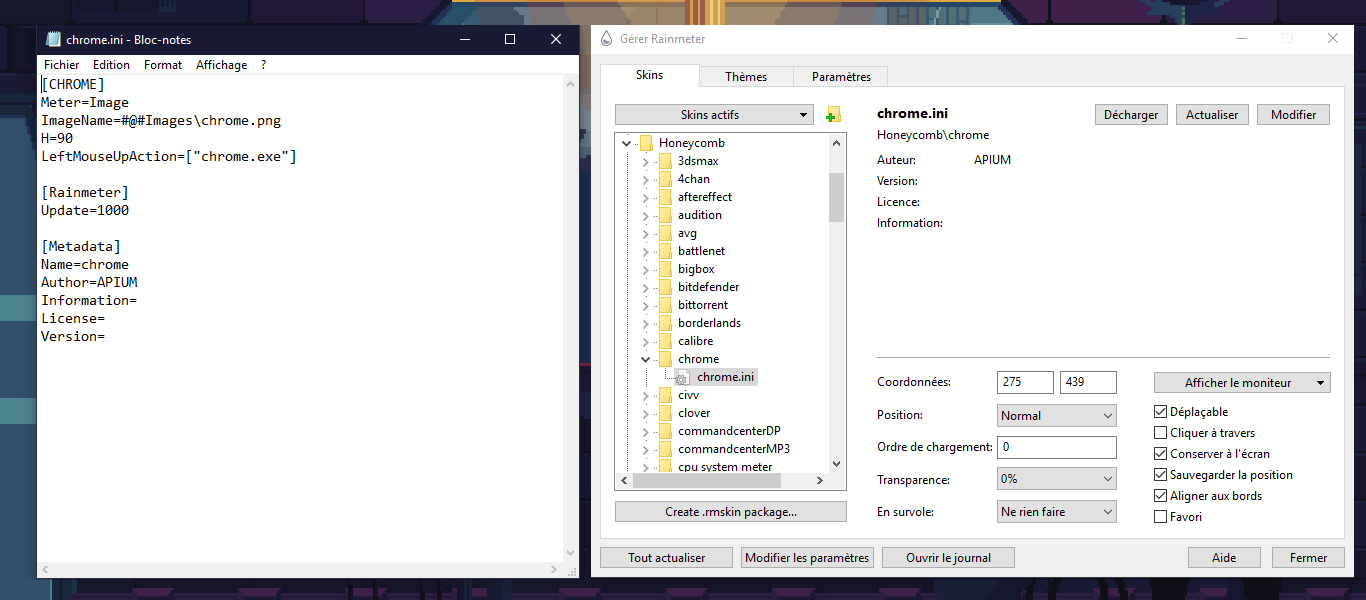This screenshot has height=600, width=1366.
Task: Click the Create .rmskin package button
Action: point(730,512)
